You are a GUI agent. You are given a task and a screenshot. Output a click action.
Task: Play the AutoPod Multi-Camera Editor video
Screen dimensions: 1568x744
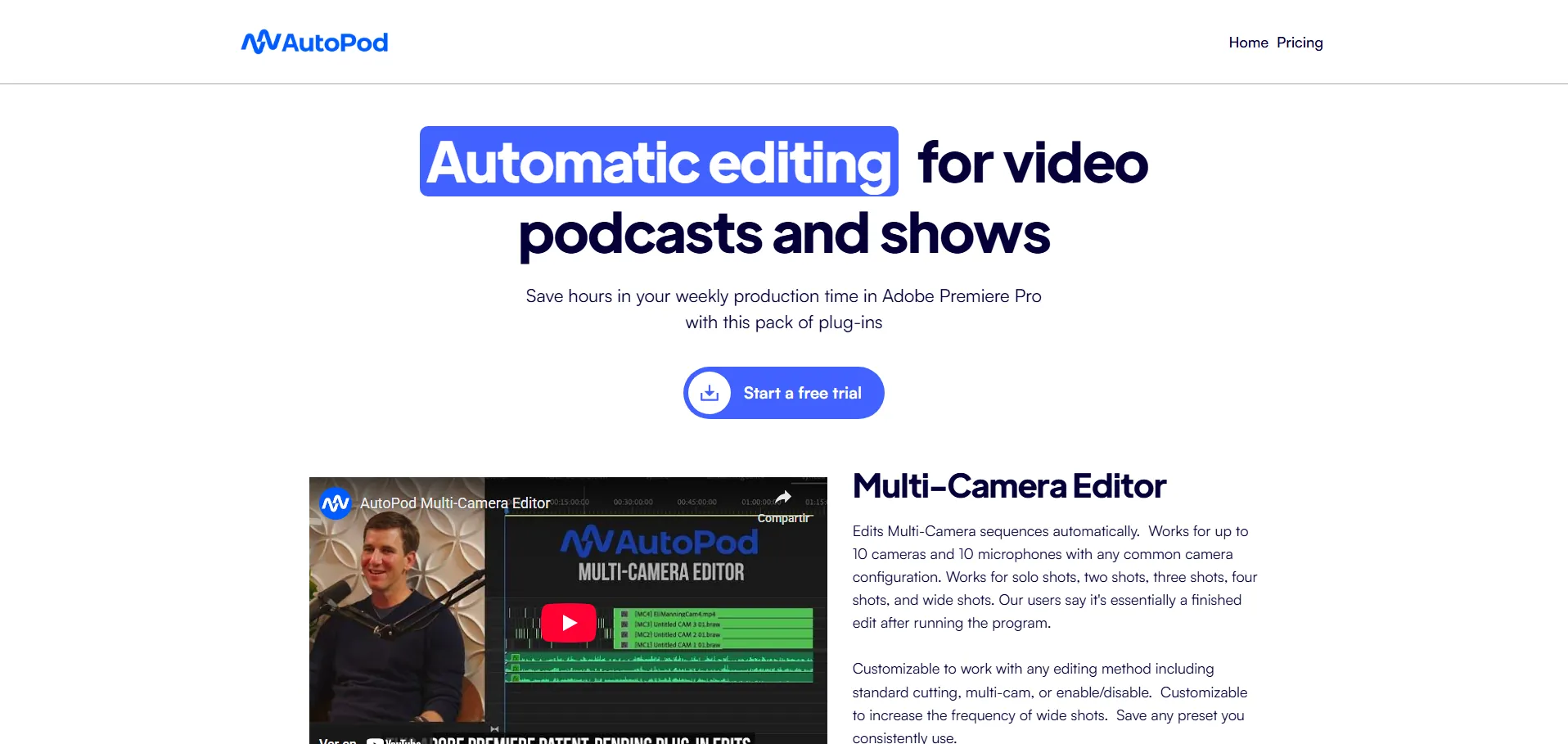569,623
